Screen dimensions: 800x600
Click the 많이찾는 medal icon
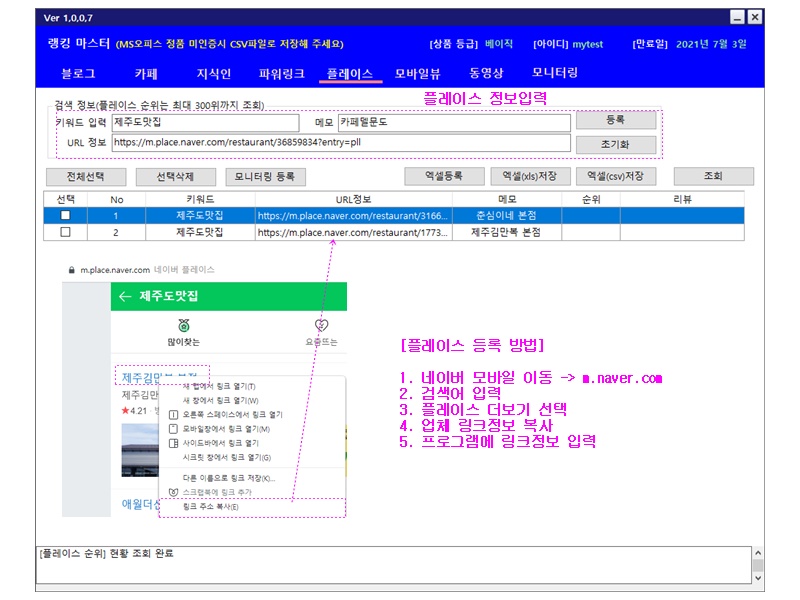point(184,325)
